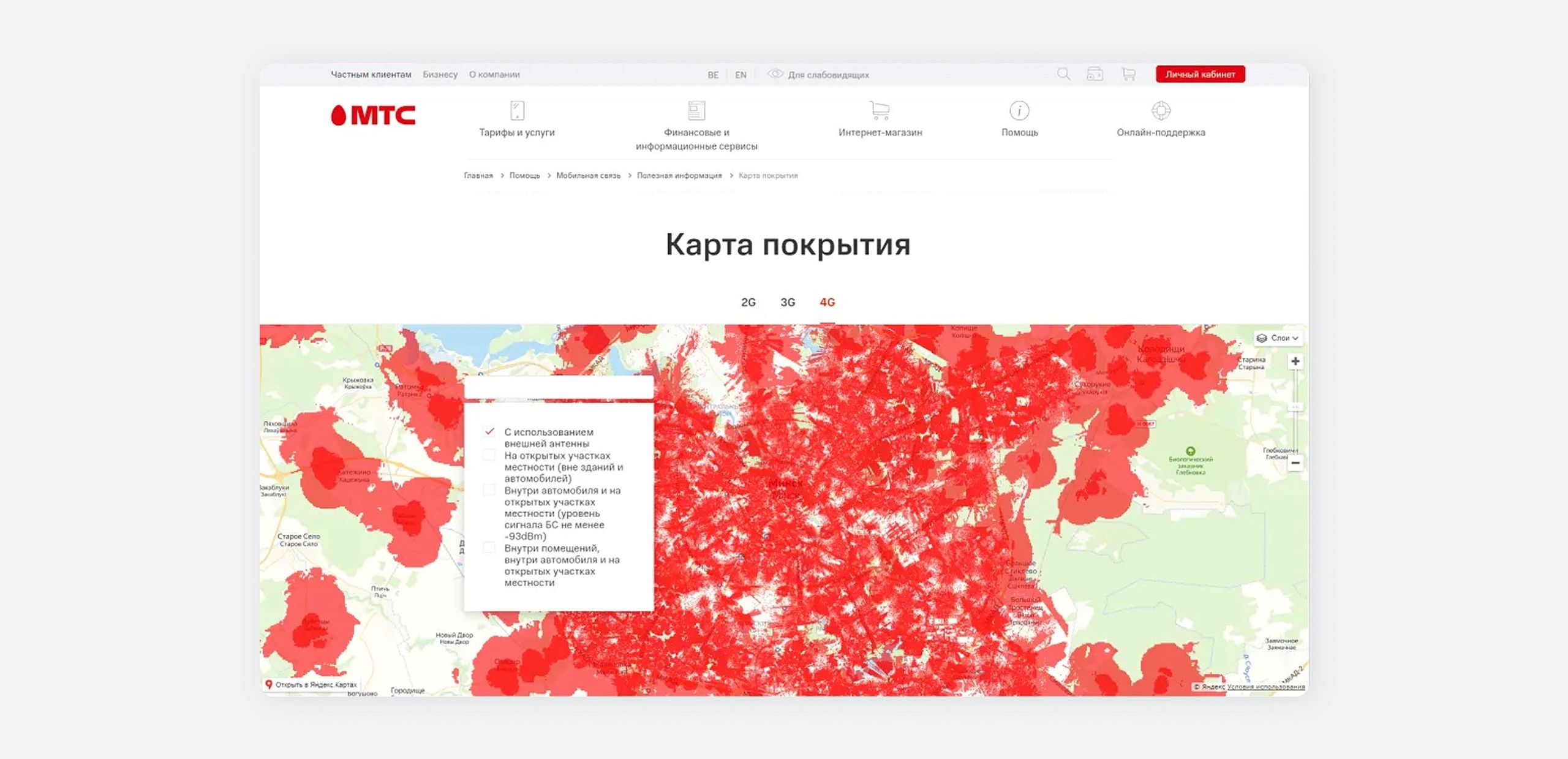Viewport: 1568px width, 759px height.
Task: Click the MTS logo
Action: click(373, 115)
